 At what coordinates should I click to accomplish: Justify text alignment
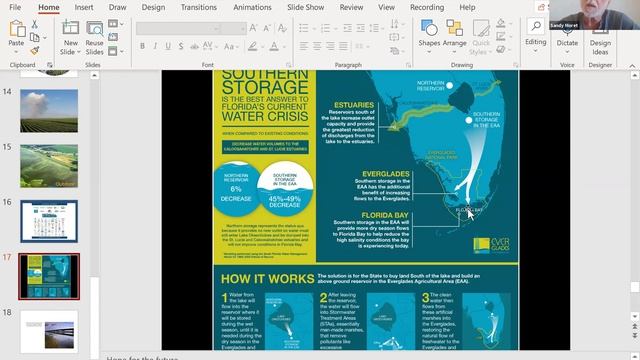coord(344,46)
